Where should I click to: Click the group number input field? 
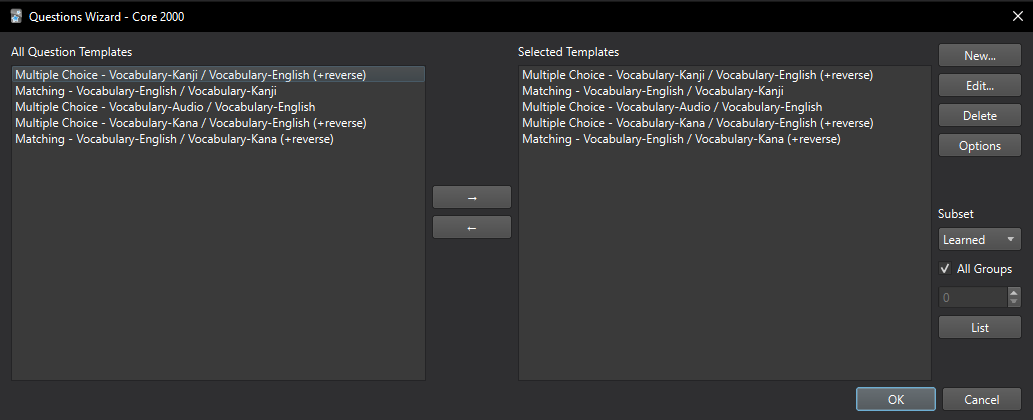pyautogui.click(x=972, y=298)
